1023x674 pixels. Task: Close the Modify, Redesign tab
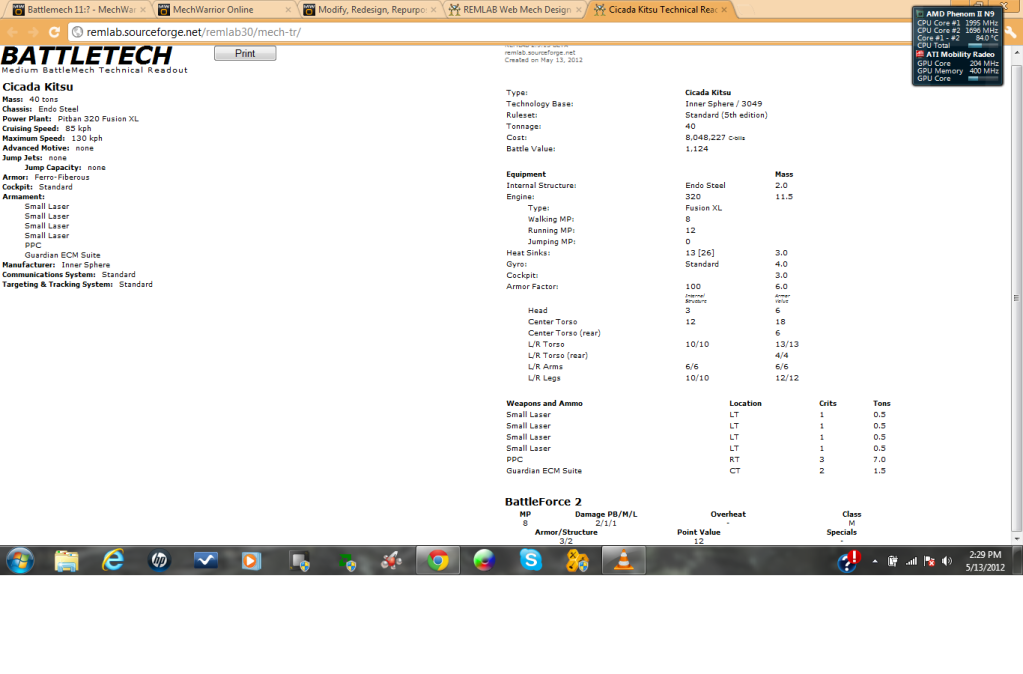[434, 10]
